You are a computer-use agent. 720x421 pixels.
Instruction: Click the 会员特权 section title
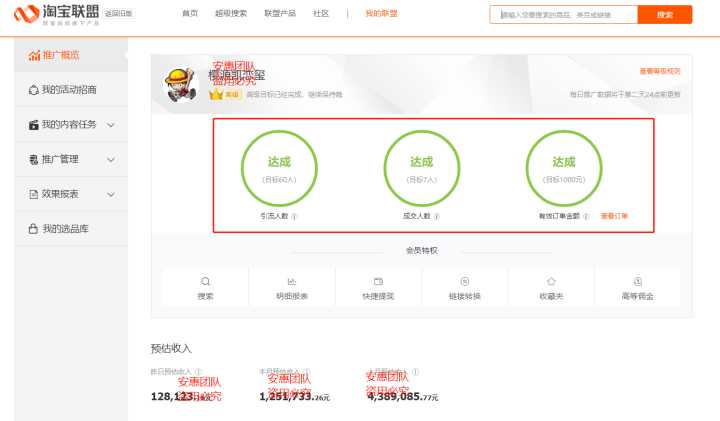pos(422,251)
